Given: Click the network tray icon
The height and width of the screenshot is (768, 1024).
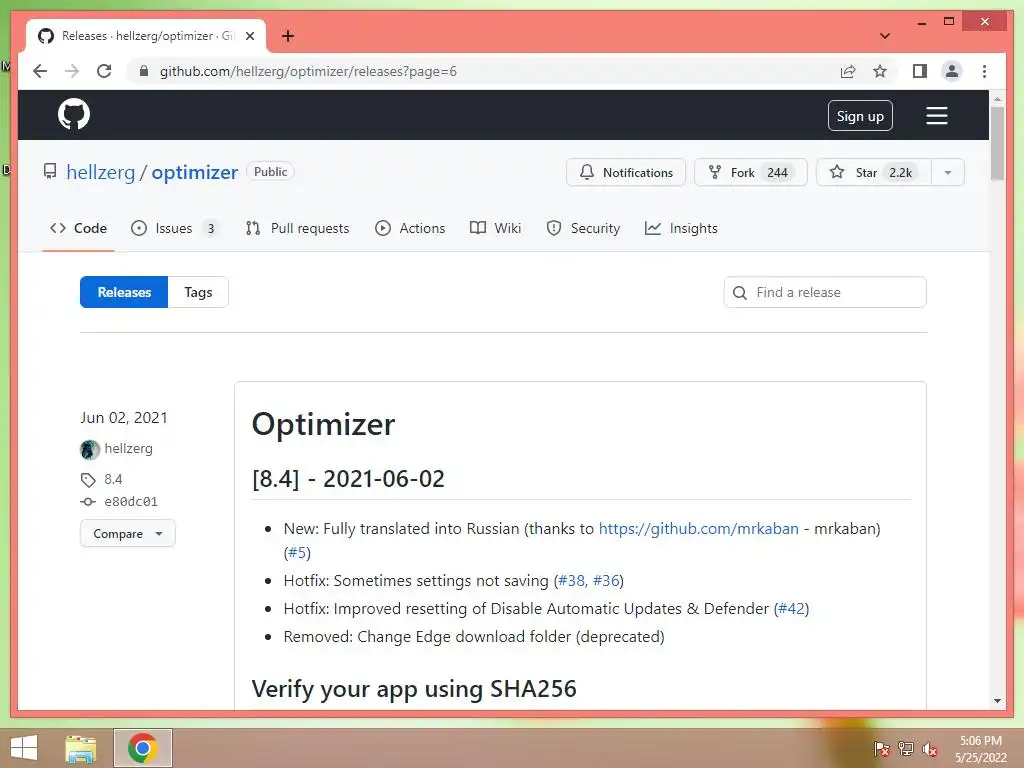Looking at the screenshot, I should 906,749.
